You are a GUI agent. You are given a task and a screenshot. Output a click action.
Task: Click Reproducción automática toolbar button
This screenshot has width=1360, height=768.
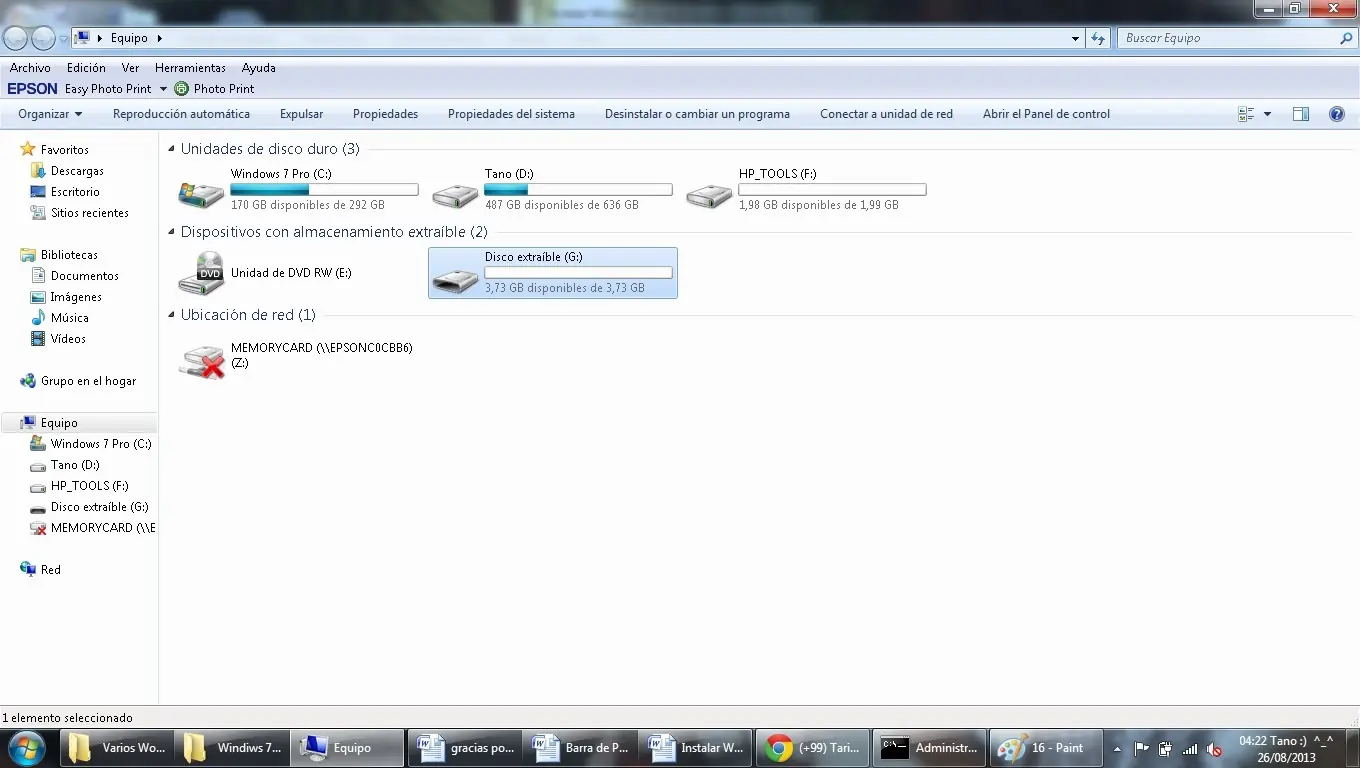[181, 114]
